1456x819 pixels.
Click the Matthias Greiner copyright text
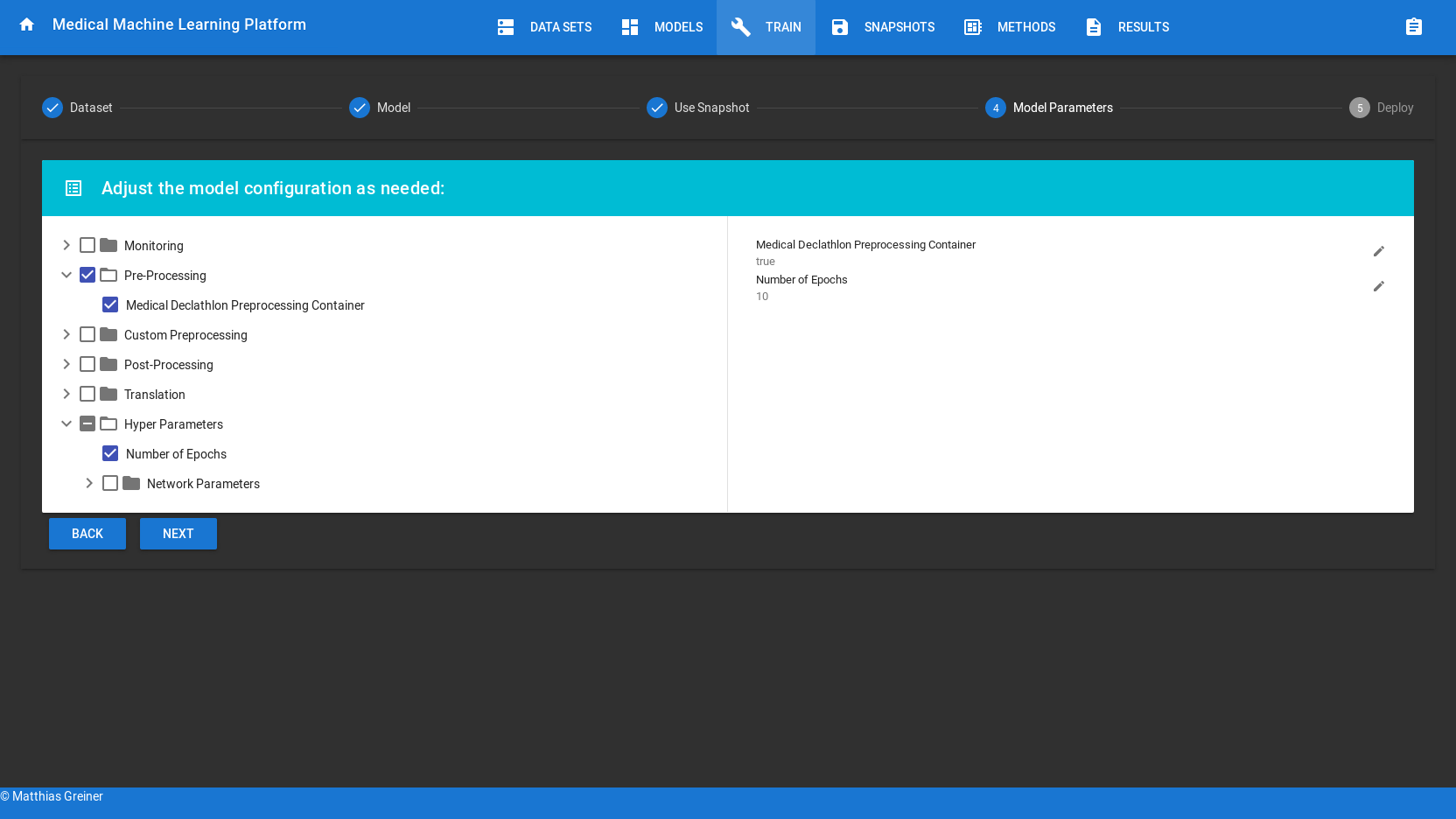pyautogui.click(x=52, y=796)
